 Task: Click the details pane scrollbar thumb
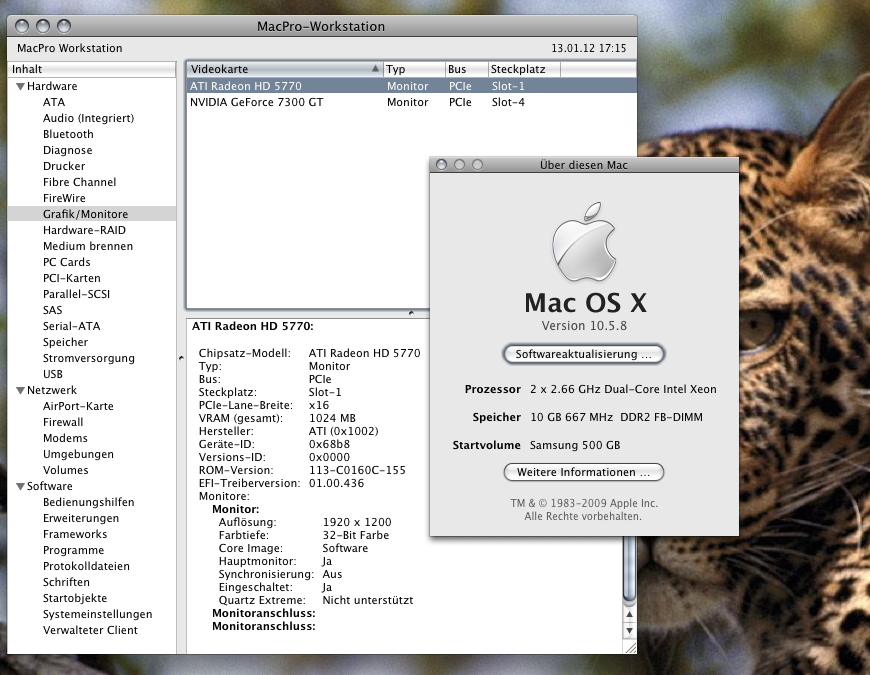pyautogui.click(x=629, y=570)
